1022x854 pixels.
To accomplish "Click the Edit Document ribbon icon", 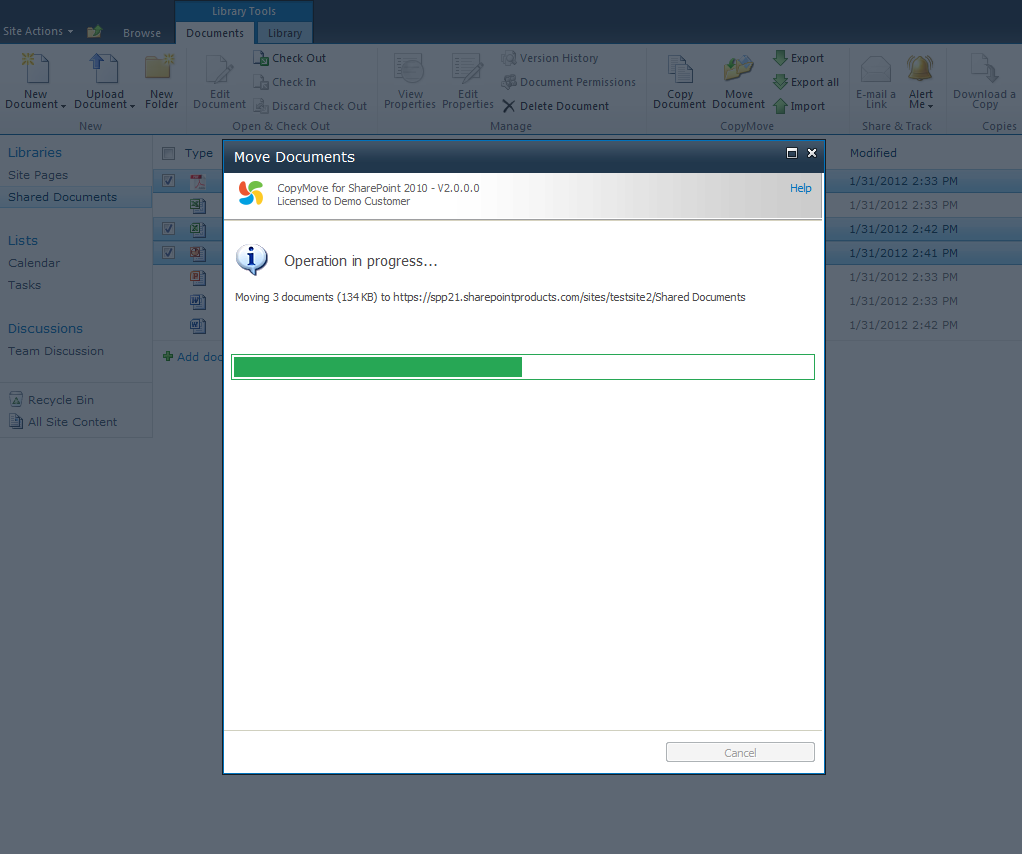I will 220,70.
